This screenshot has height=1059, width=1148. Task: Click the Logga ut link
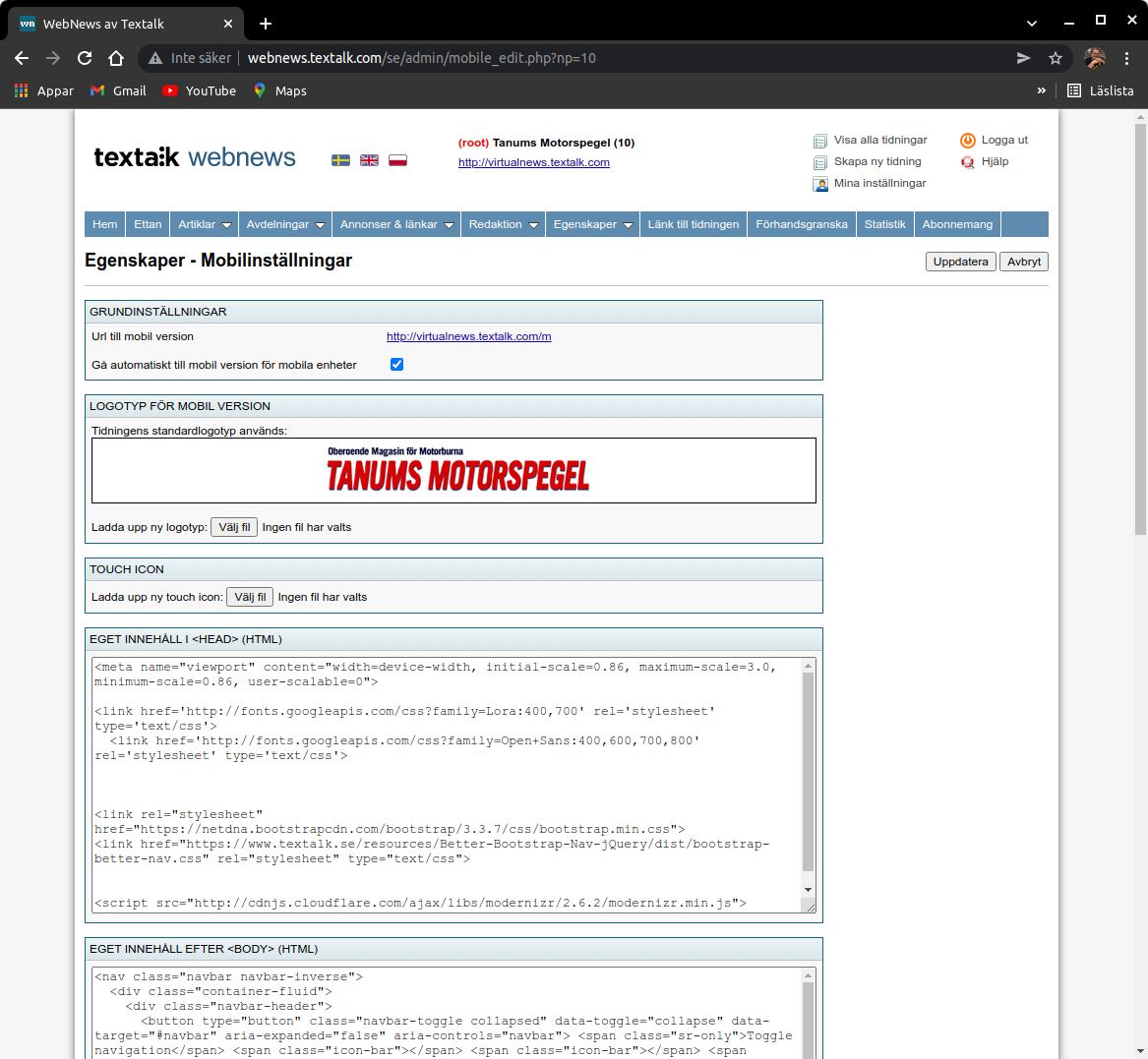[1004, 140]
